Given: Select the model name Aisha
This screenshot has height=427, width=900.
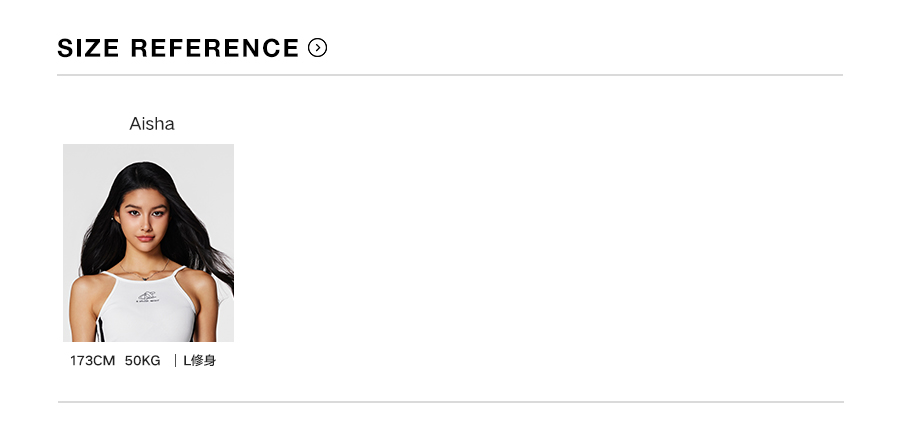Looking at the screenshot, I should (152, 124).
